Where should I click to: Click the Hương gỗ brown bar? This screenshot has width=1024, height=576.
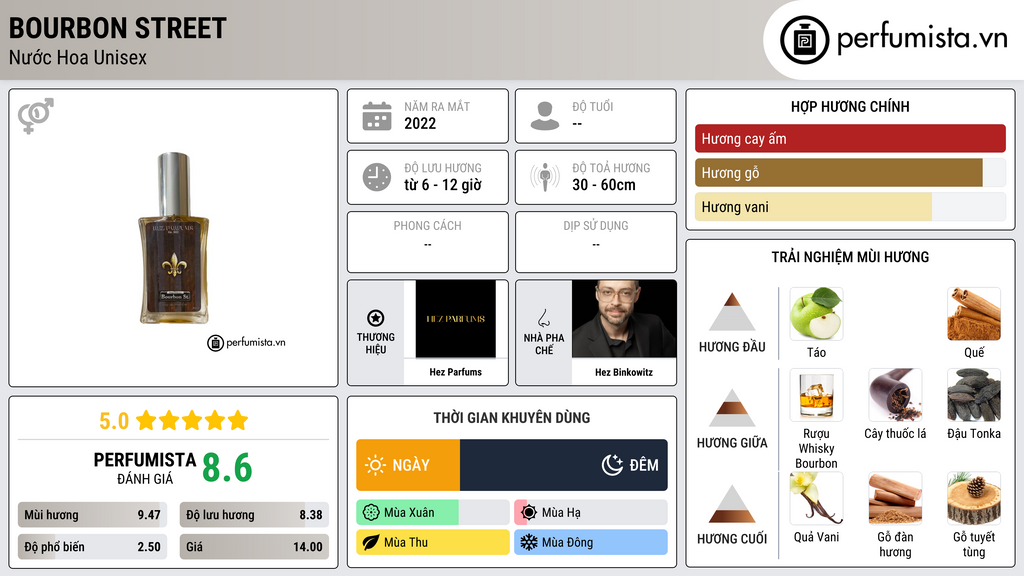pyautogui.click(x=839, y=172)
